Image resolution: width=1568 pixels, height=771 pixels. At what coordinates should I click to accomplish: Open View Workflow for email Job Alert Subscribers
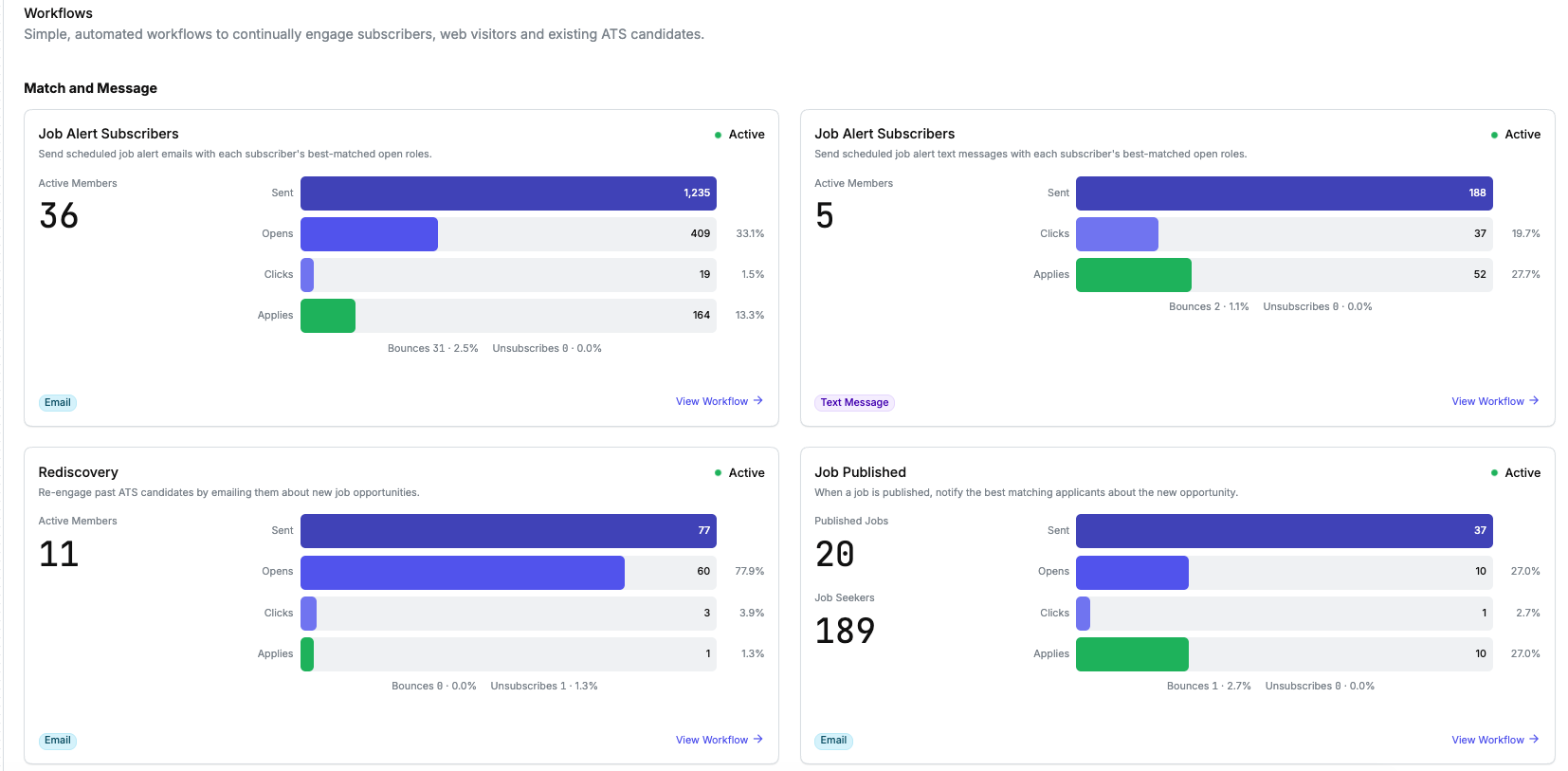point(719,401)
